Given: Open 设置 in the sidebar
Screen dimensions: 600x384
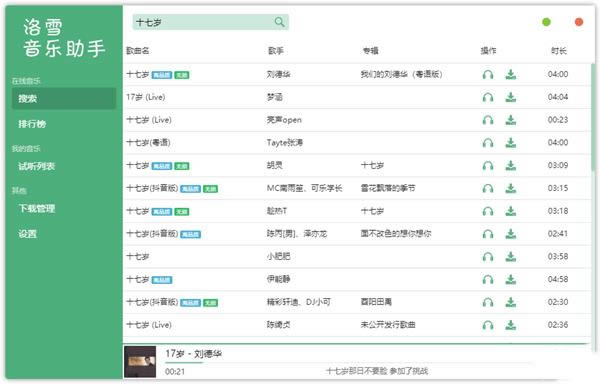Looking at the screenshot, I should [x=28, y=234].
